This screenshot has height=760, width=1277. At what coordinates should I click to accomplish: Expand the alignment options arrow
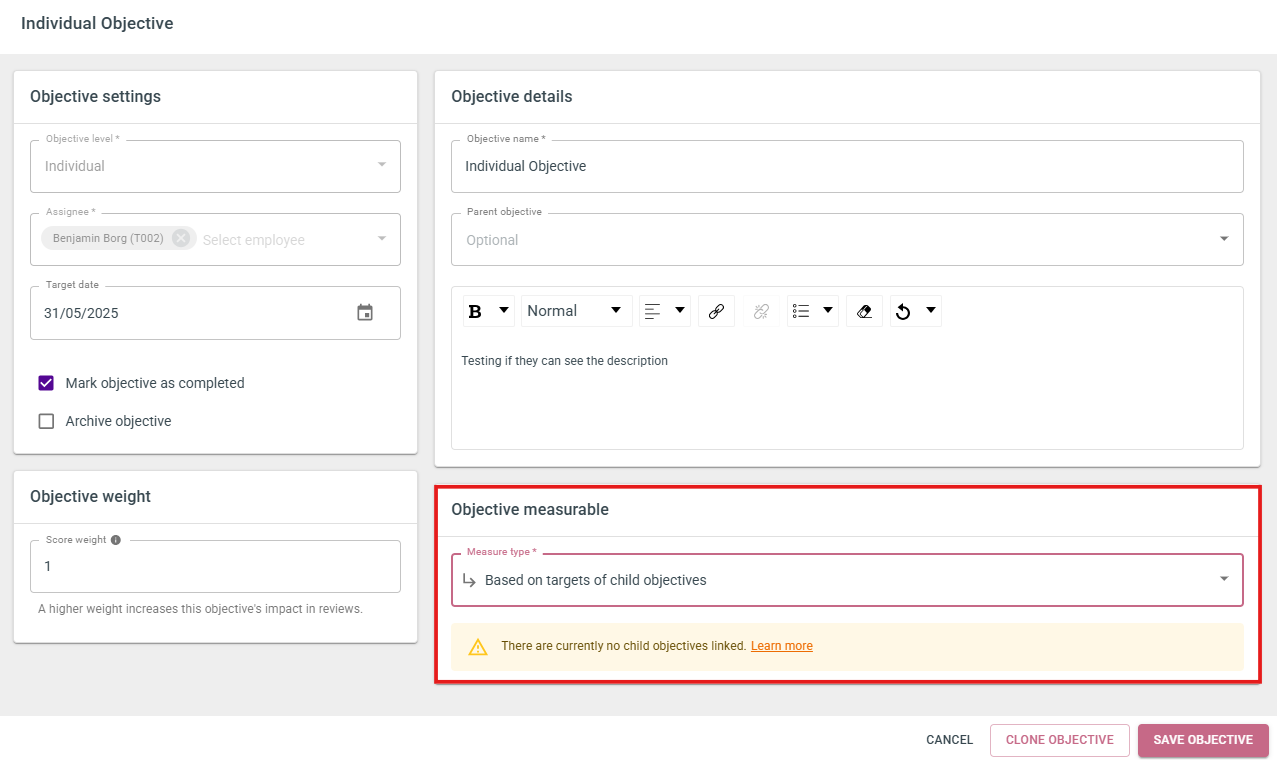point(681,310)
